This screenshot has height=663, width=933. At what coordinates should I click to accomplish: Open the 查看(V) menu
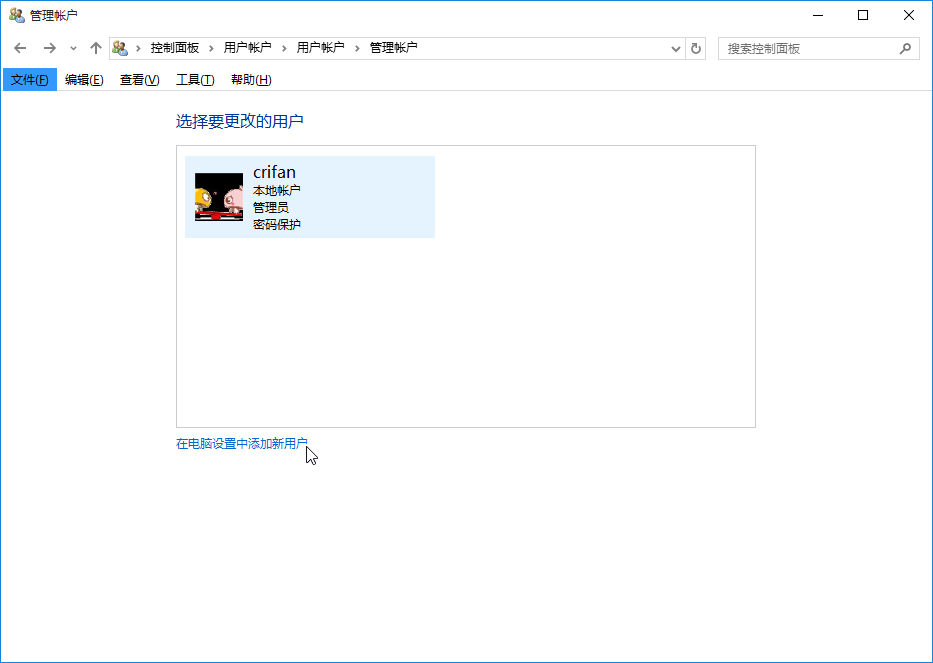coord(140,80)
